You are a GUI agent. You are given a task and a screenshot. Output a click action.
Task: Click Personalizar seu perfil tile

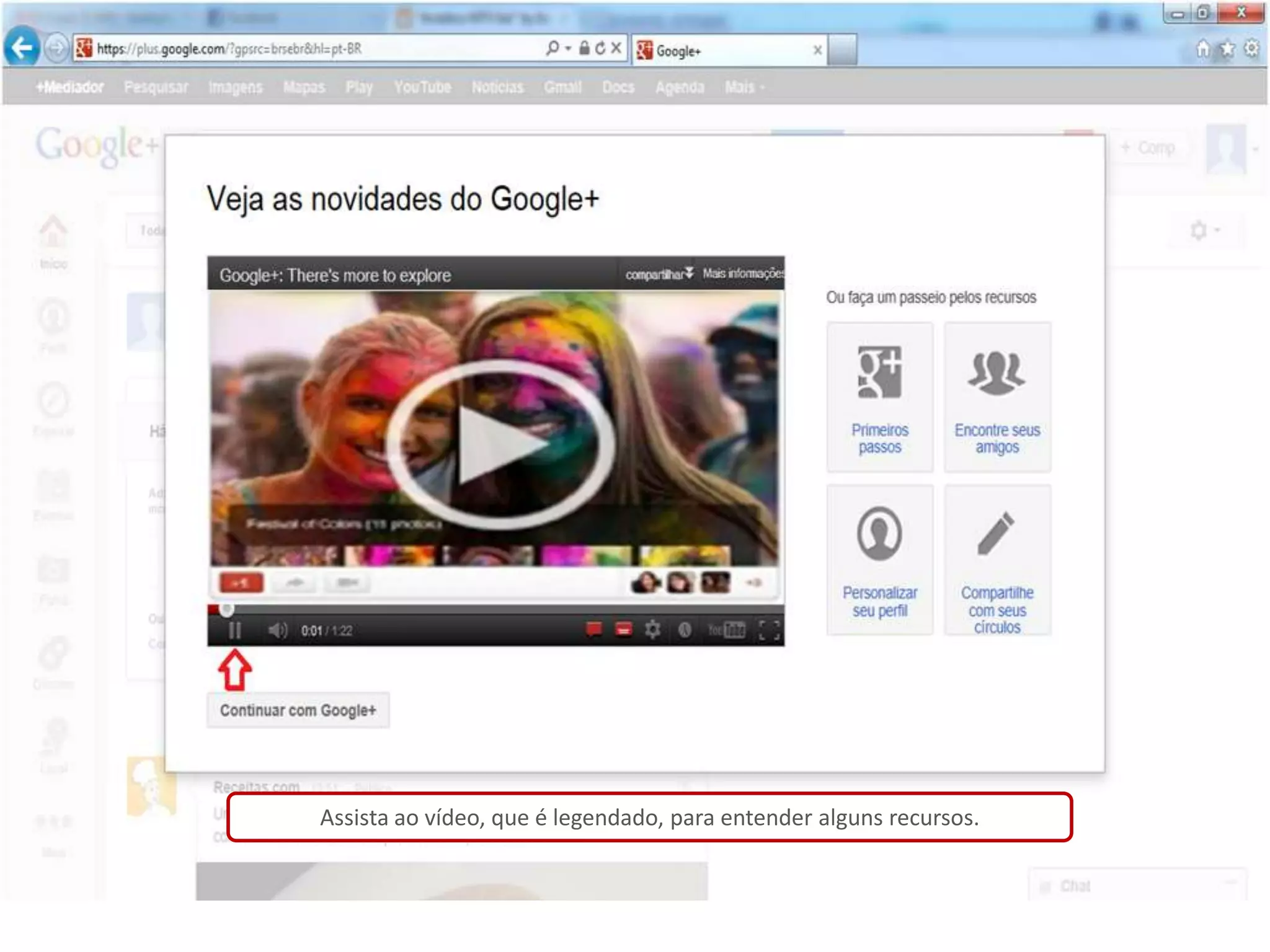point(879,560)
